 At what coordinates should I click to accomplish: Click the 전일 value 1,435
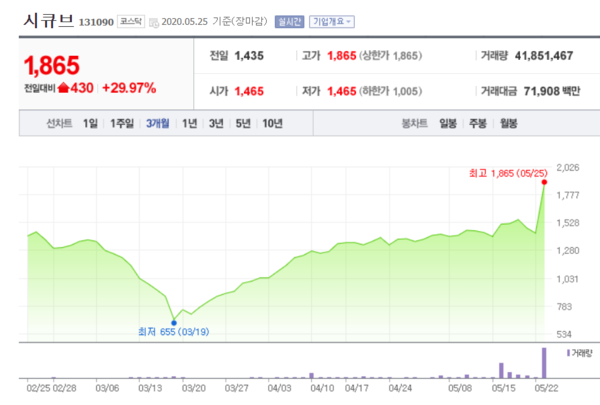pyautogui.click(x=249, y=56)
